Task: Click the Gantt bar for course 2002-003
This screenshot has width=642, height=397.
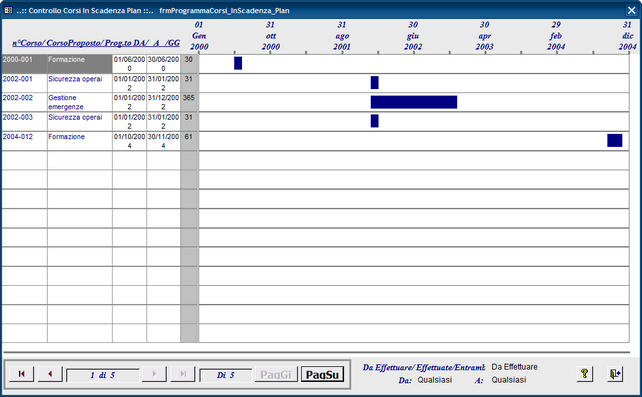Action: pos(375,121)
